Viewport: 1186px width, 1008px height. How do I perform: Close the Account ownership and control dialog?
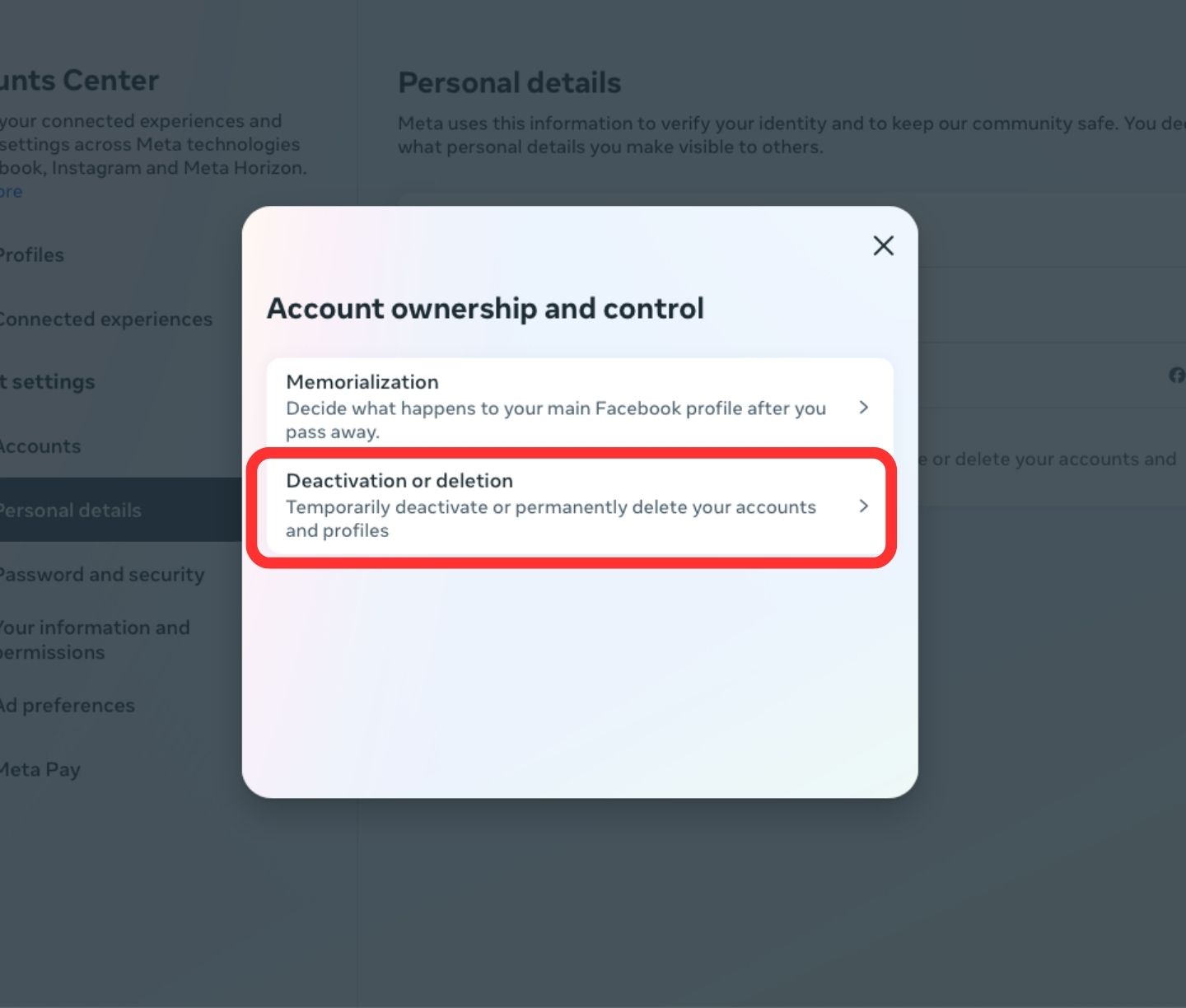pyautogui.click(x=883, y=245)
